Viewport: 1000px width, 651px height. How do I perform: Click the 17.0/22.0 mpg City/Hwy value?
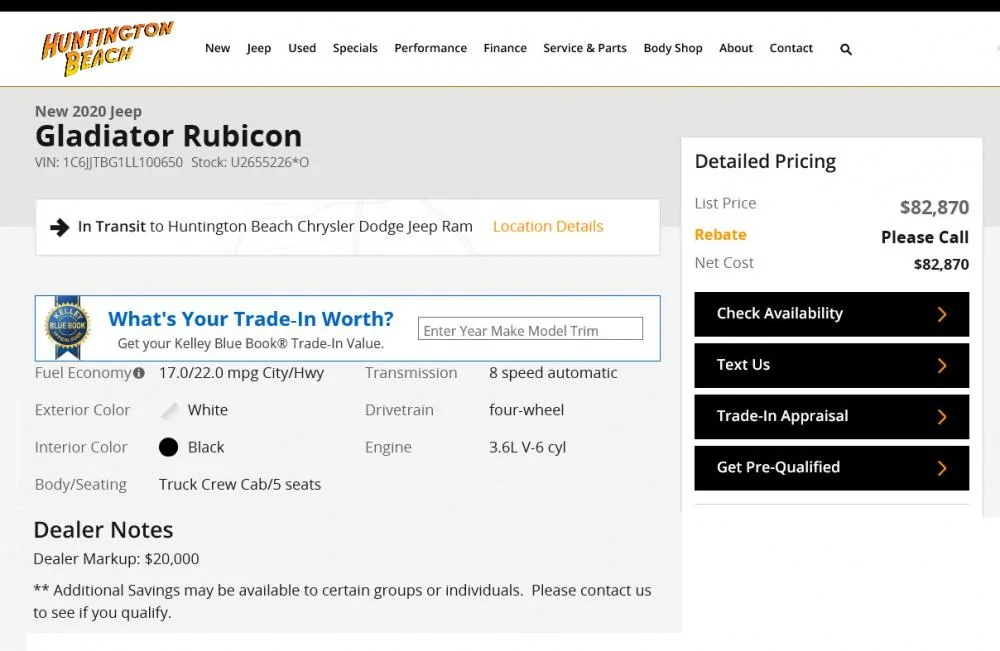(x=241, y=373)
